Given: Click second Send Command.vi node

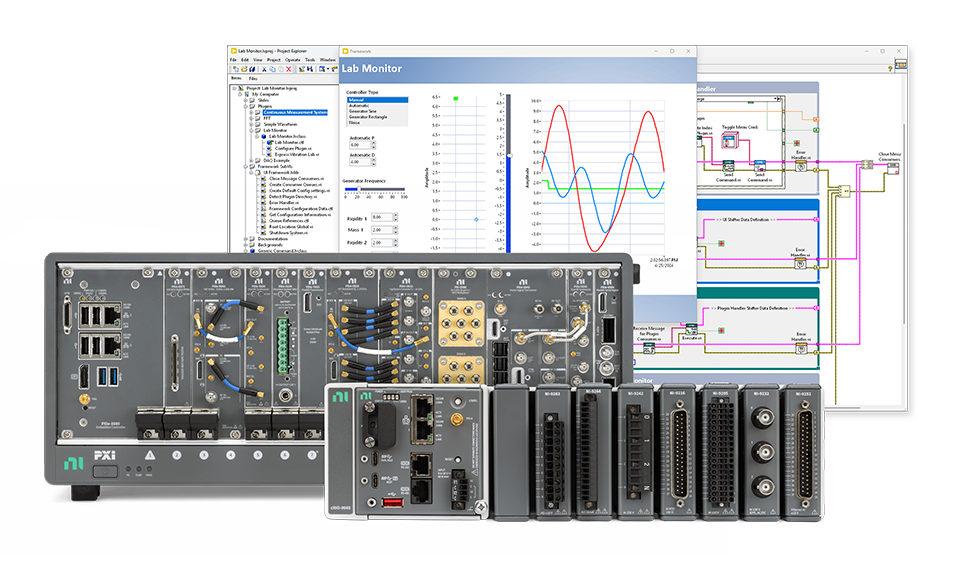Looking at the screenshot, I should (759, 166).
